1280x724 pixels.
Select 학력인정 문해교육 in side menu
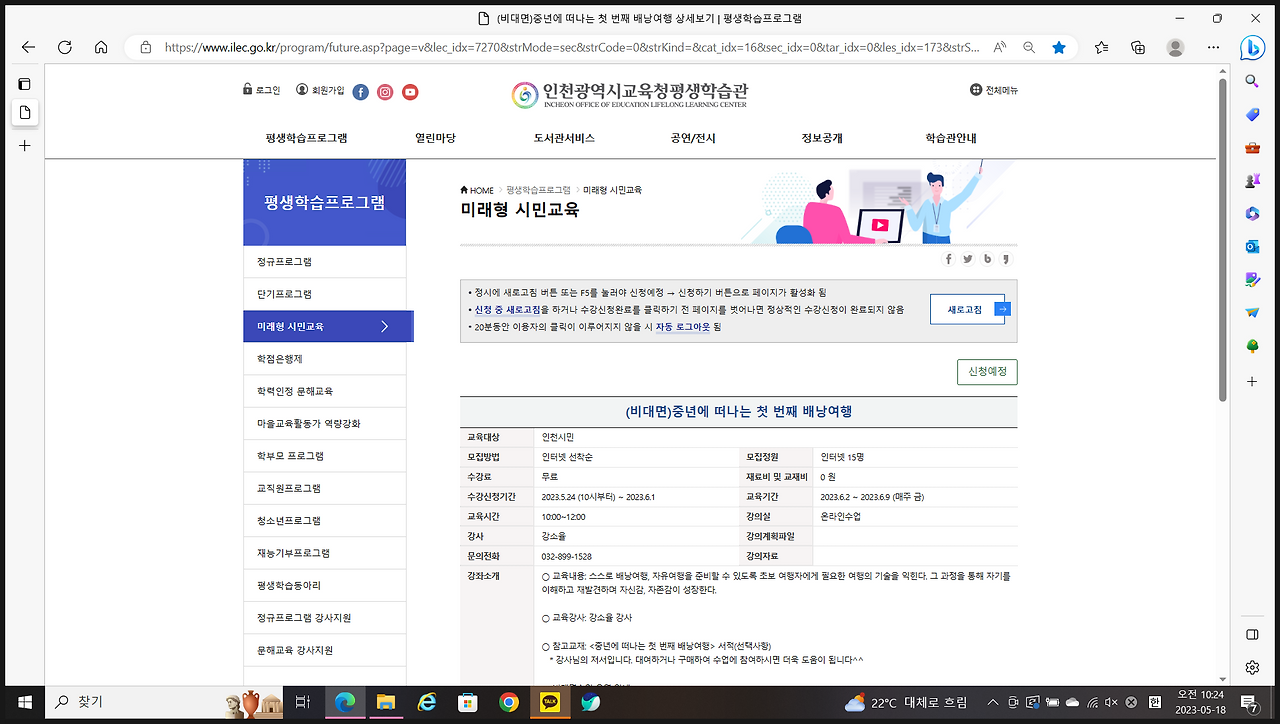324,391
